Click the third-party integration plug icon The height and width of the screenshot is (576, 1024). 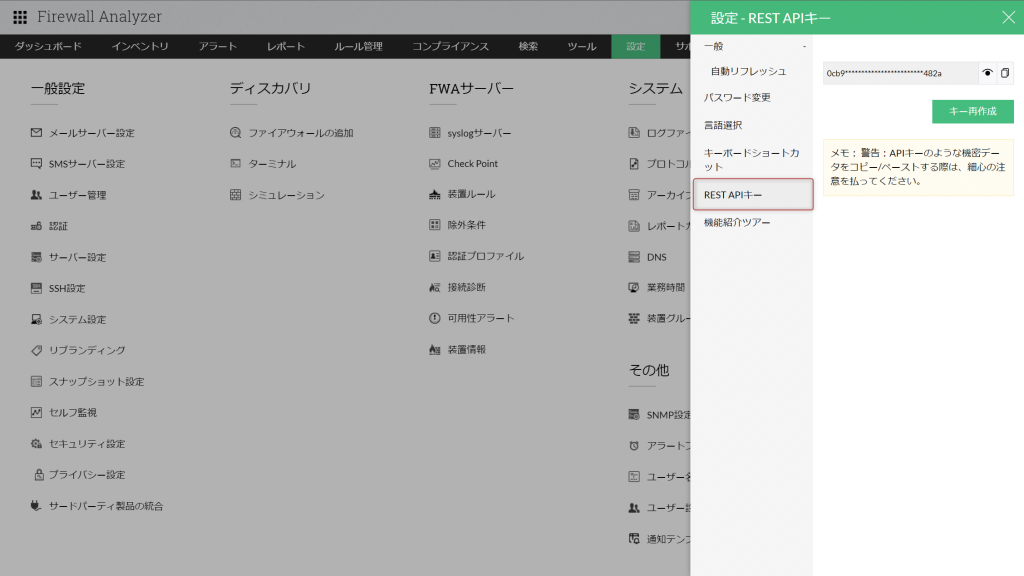(36, 505)
